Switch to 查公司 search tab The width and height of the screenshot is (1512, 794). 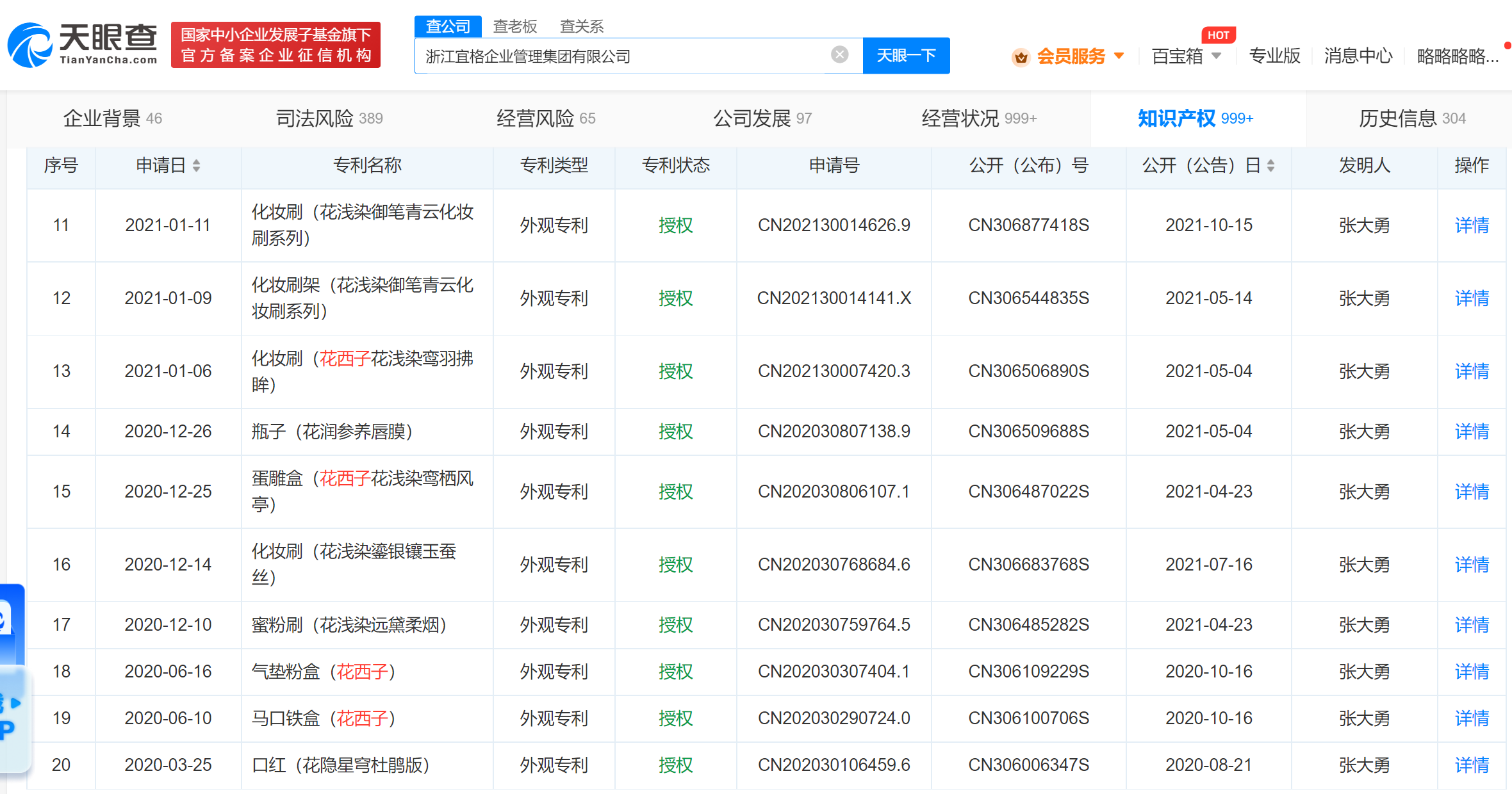[x=448, y=26]
